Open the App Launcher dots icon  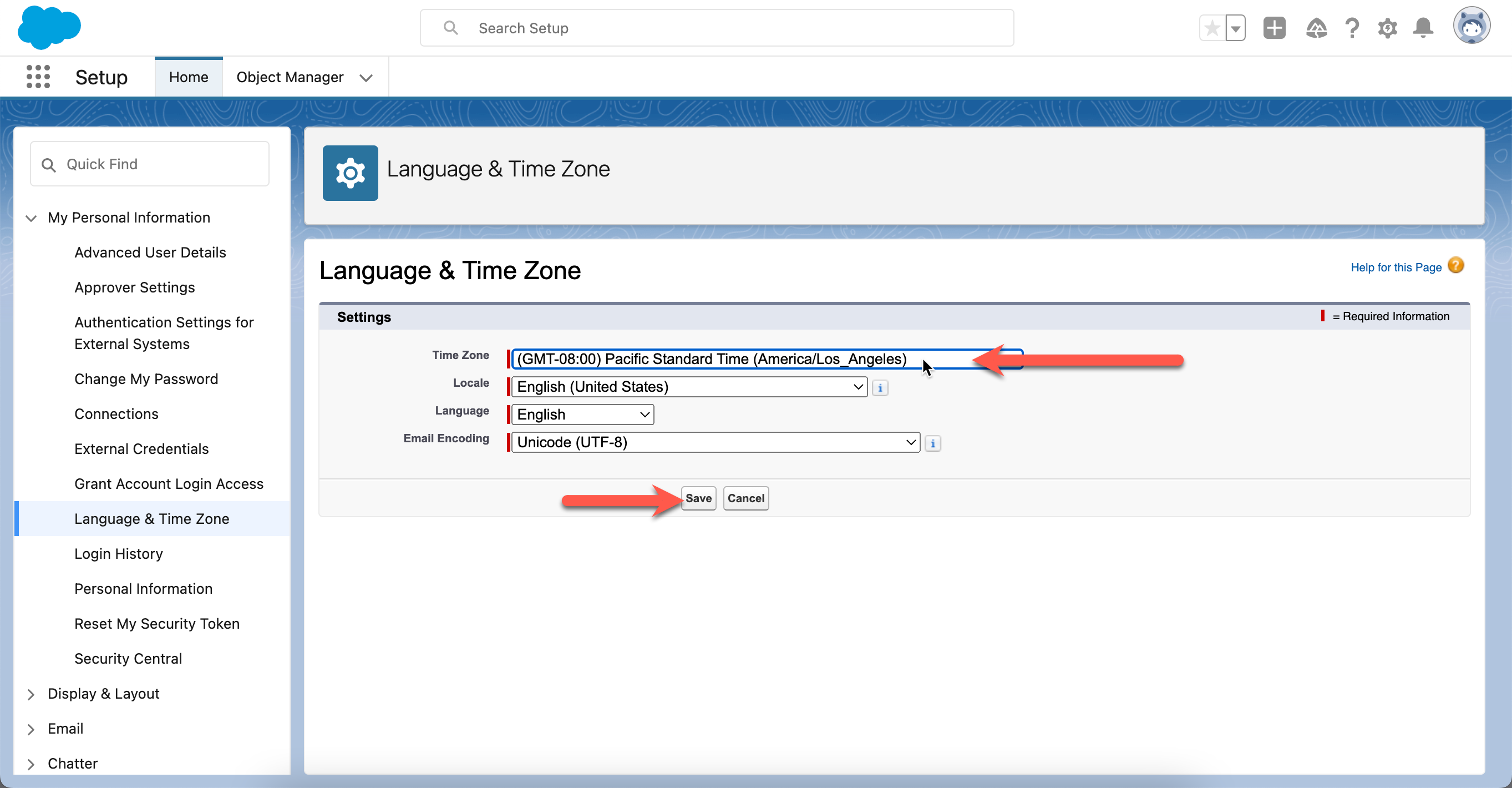(x=38, y=77)
